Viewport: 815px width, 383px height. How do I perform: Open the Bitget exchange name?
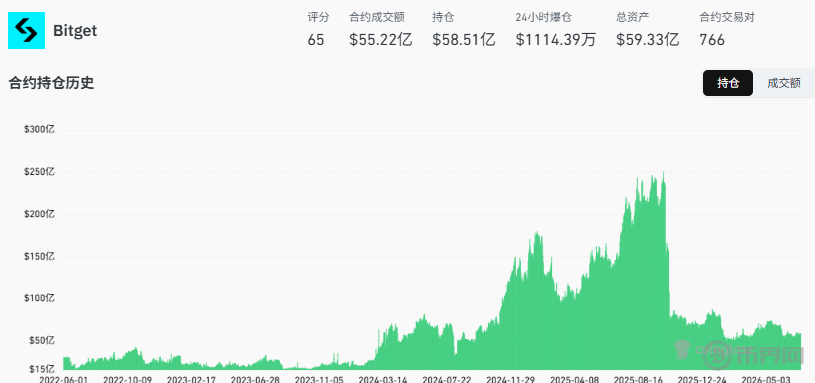[x=75, y=31]
